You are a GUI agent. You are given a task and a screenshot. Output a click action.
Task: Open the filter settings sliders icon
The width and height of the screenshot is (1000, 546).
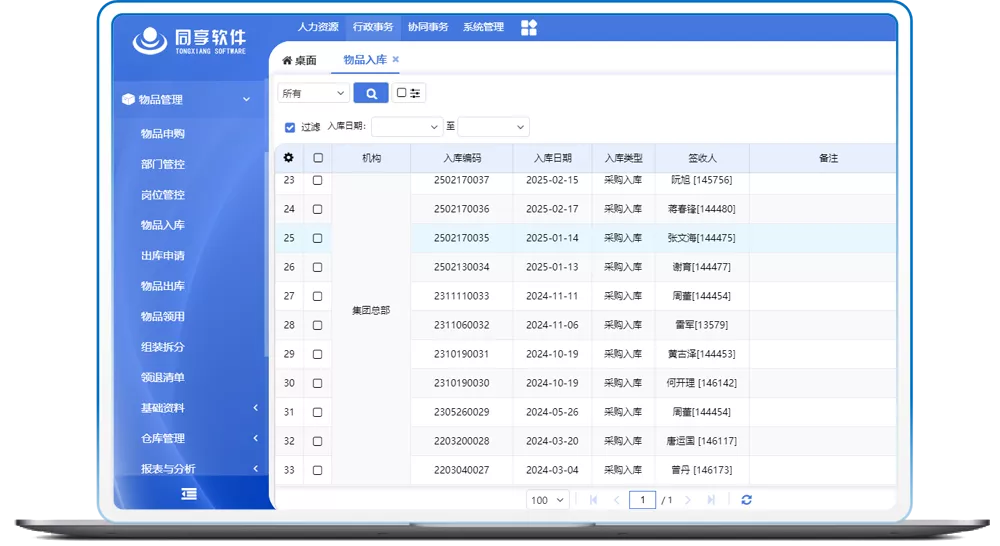[x=415, y=93]
